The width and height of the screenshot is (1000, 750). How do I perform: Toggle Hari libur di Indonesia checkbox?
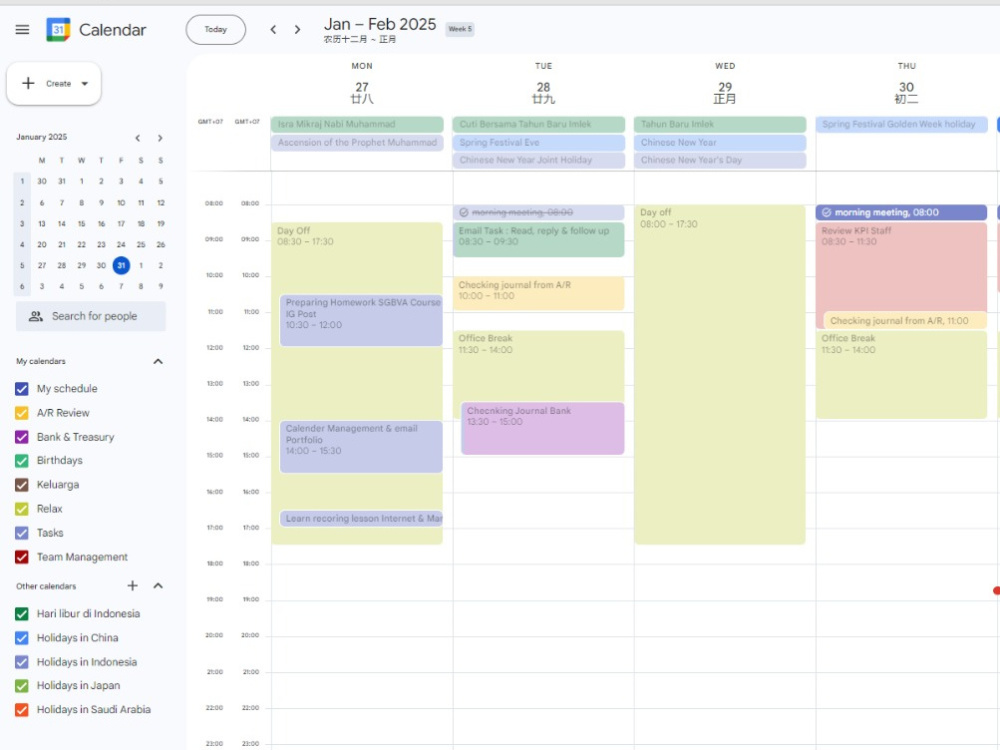[x=22, y=614]
